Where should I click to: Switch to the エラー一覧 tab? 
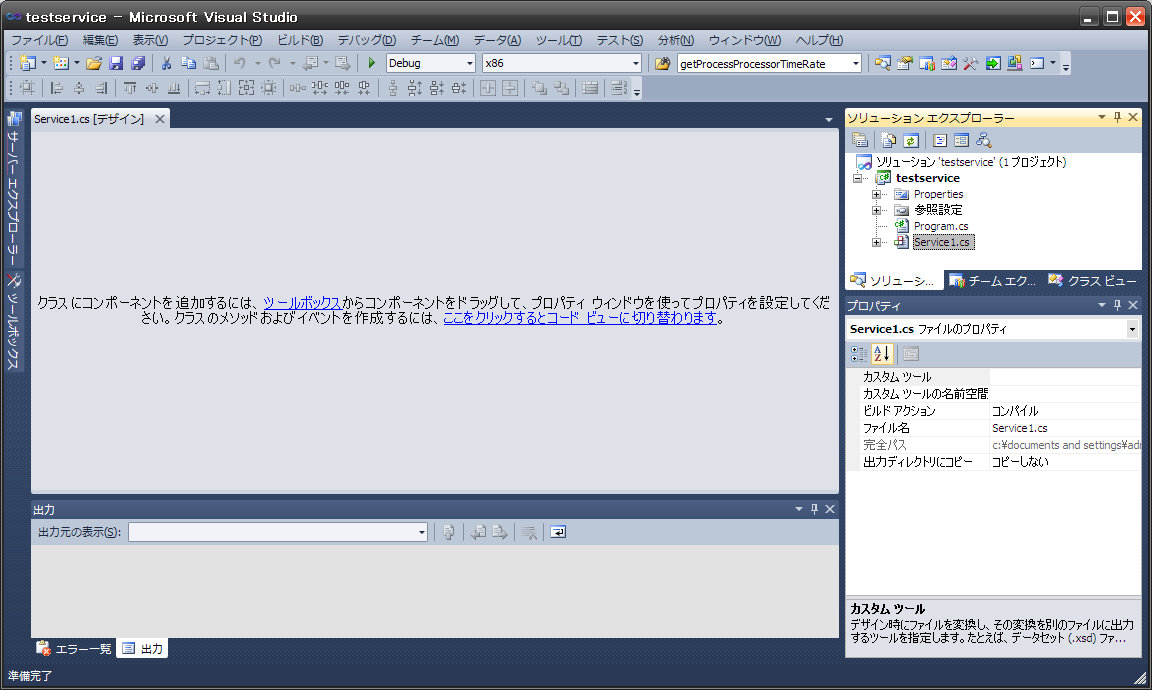[74, 649]
